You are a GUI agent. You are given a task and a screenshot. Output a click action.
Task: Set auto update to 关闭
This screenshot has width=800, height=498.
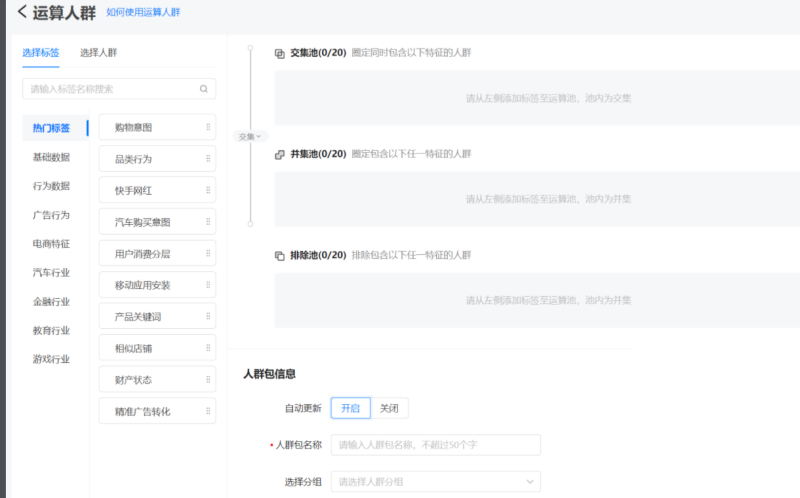click(x=389, y=408)
